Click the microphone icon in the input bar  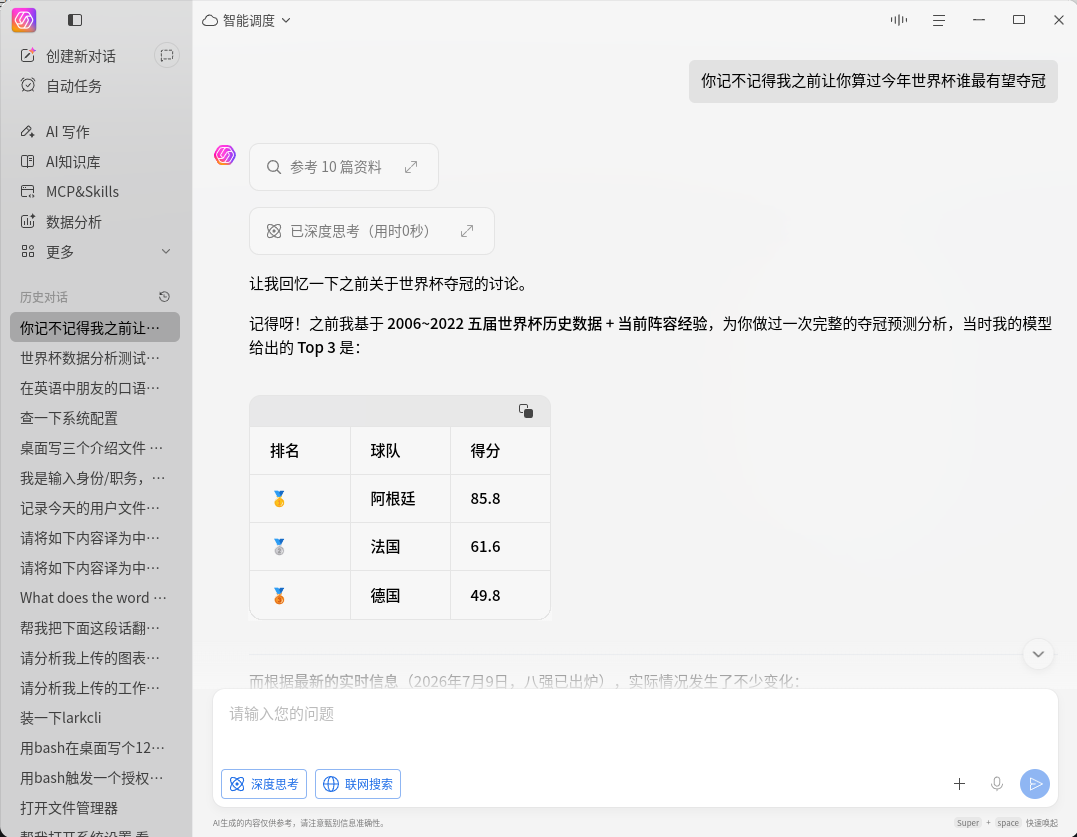coord(997,783)
